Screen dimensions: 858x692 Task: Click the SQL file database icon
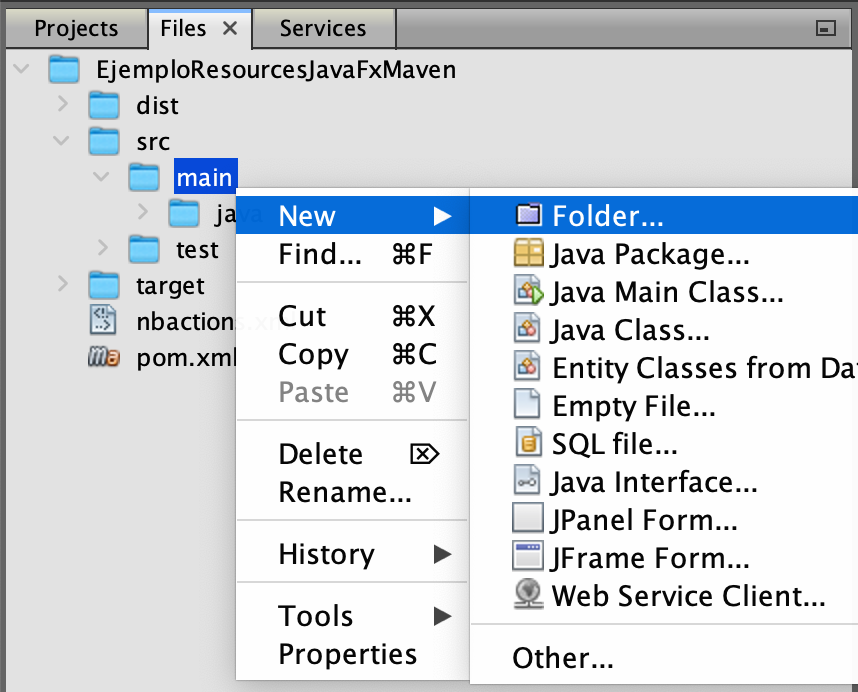click(528, 444)
